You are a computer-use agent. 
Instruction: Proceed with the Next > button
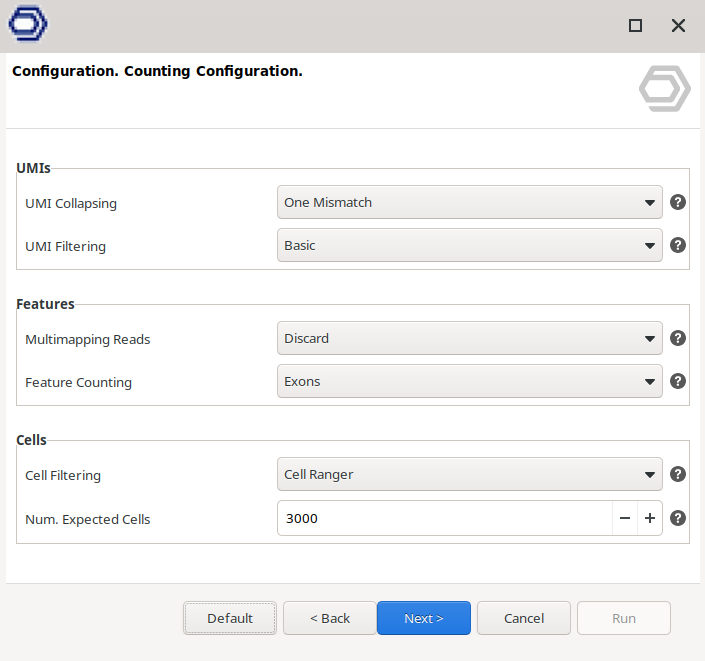click(x=423, y=618)
